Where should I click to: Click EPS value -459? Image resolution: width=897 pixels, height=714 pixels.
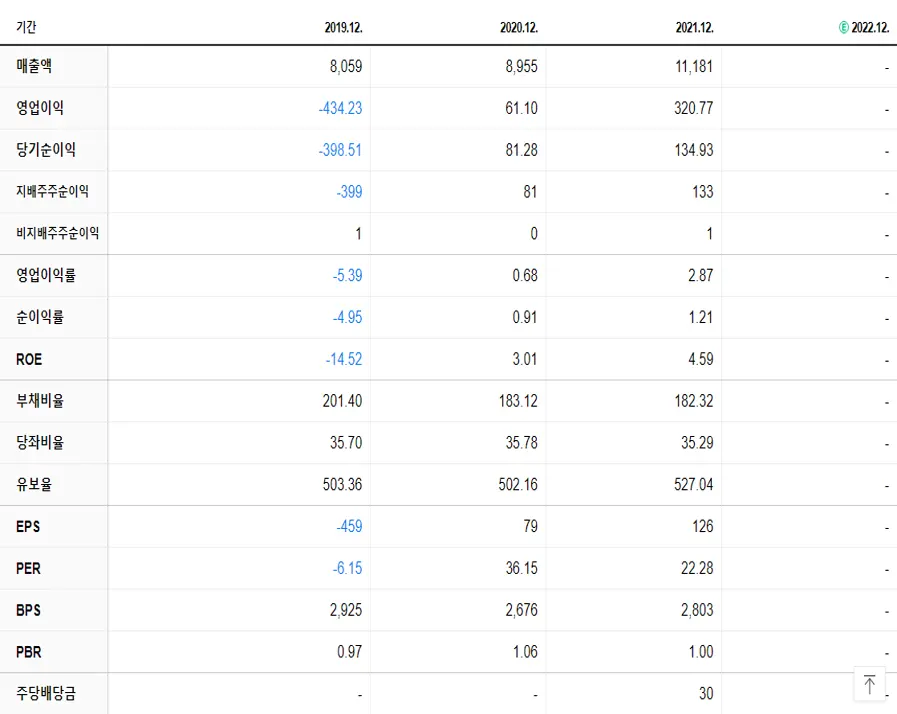[349, 526]
